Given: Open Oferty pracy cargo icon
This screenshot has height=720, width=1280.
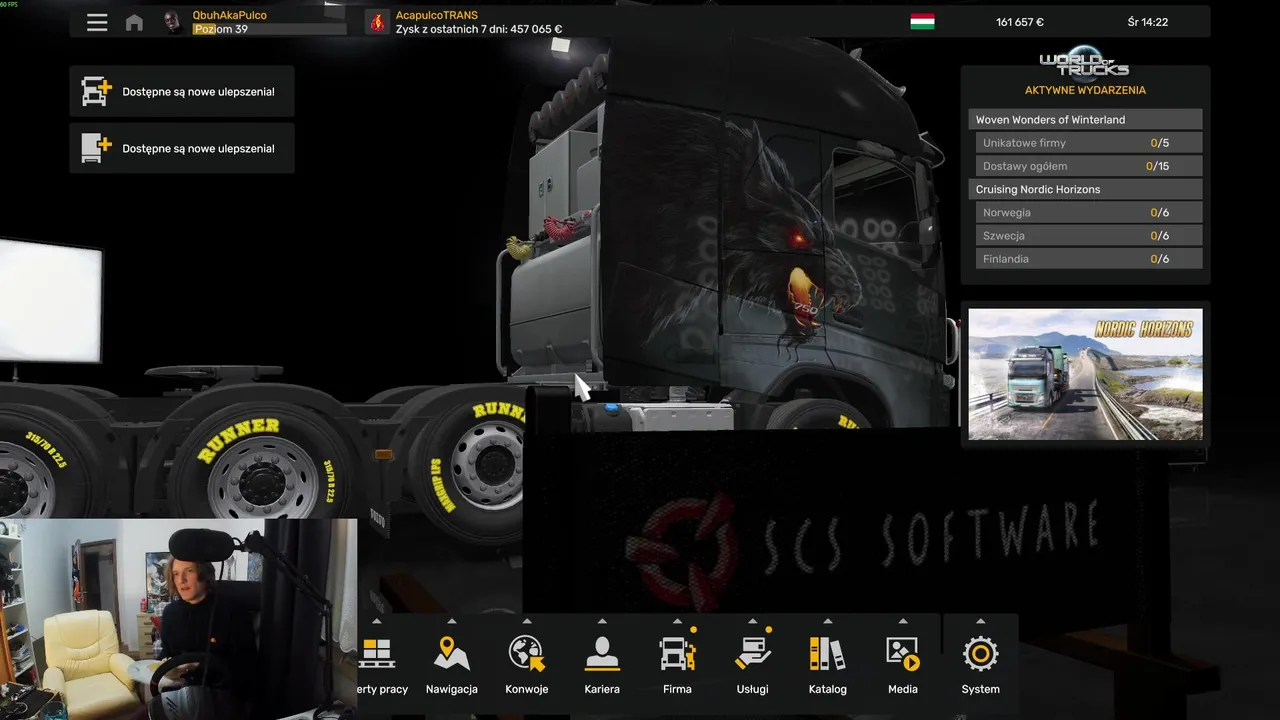Looking at the screenshot, I should pyautogui.click(x=377, y=654).
